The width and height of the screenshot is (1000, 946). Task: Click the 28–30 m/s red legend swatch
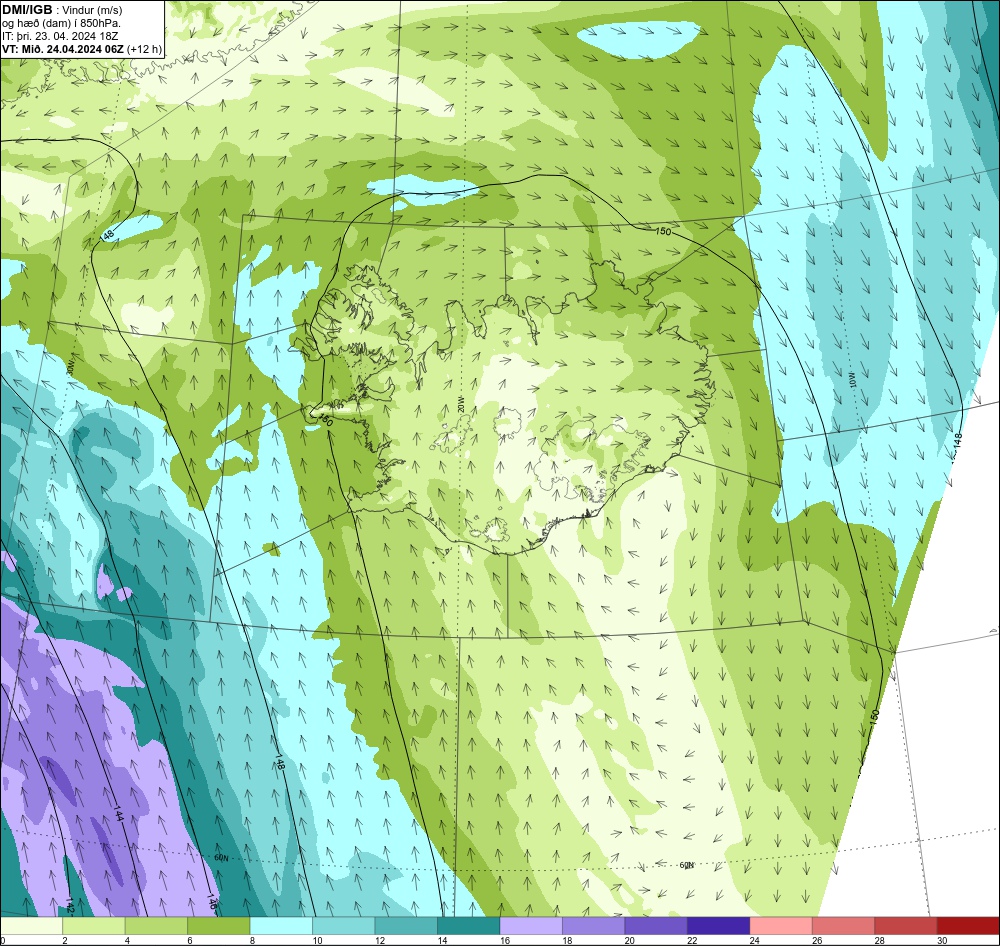coord(906,926)
